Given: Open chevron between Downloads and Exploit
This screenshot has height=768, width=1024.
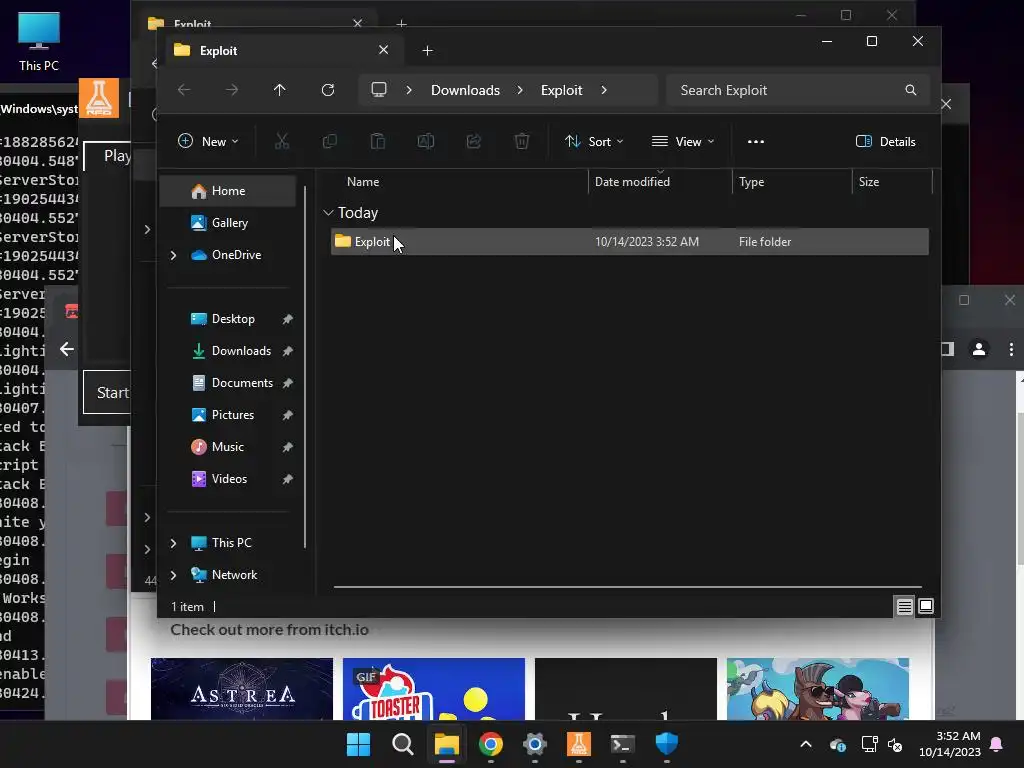Looking at the screenshot, I should [x=520, y=90].
